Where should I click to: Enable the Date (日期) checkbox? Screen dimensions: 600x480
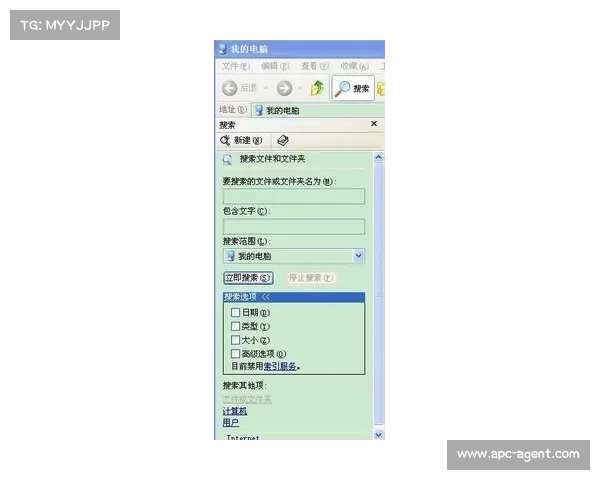coord(235,312)
